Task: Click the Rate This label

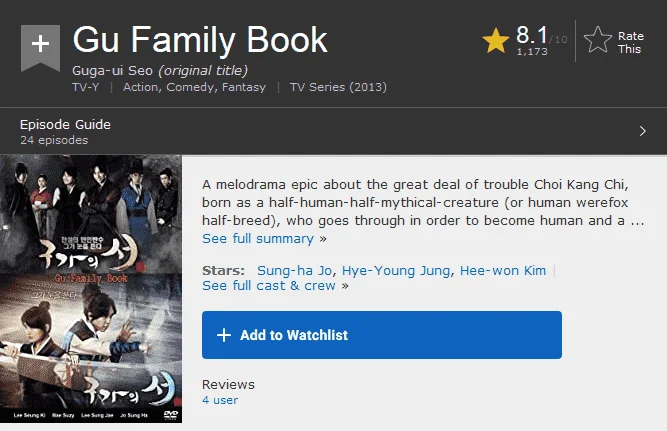Action: 631,43
